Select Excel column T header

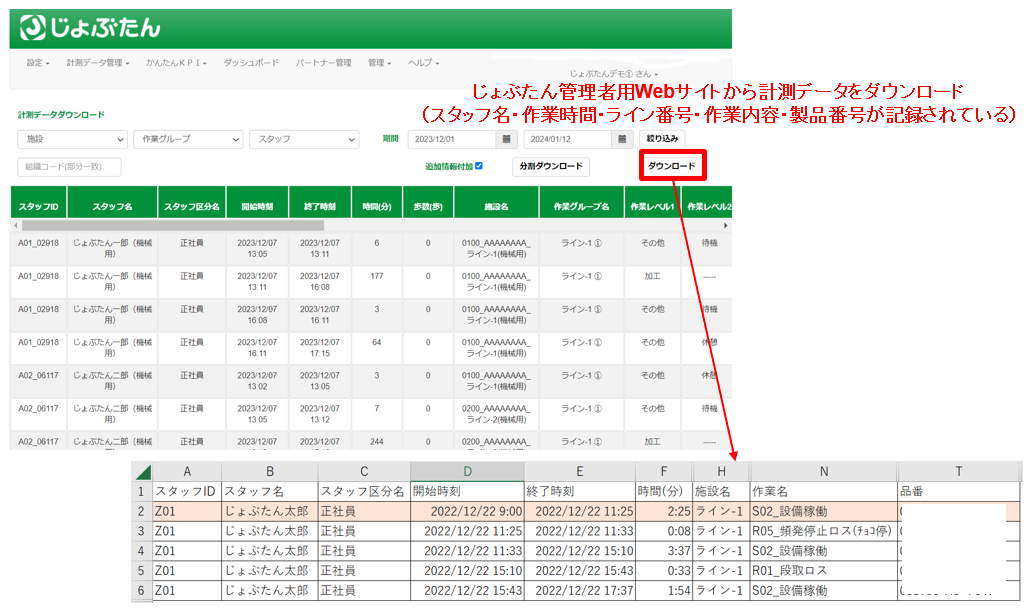[959, 472]
